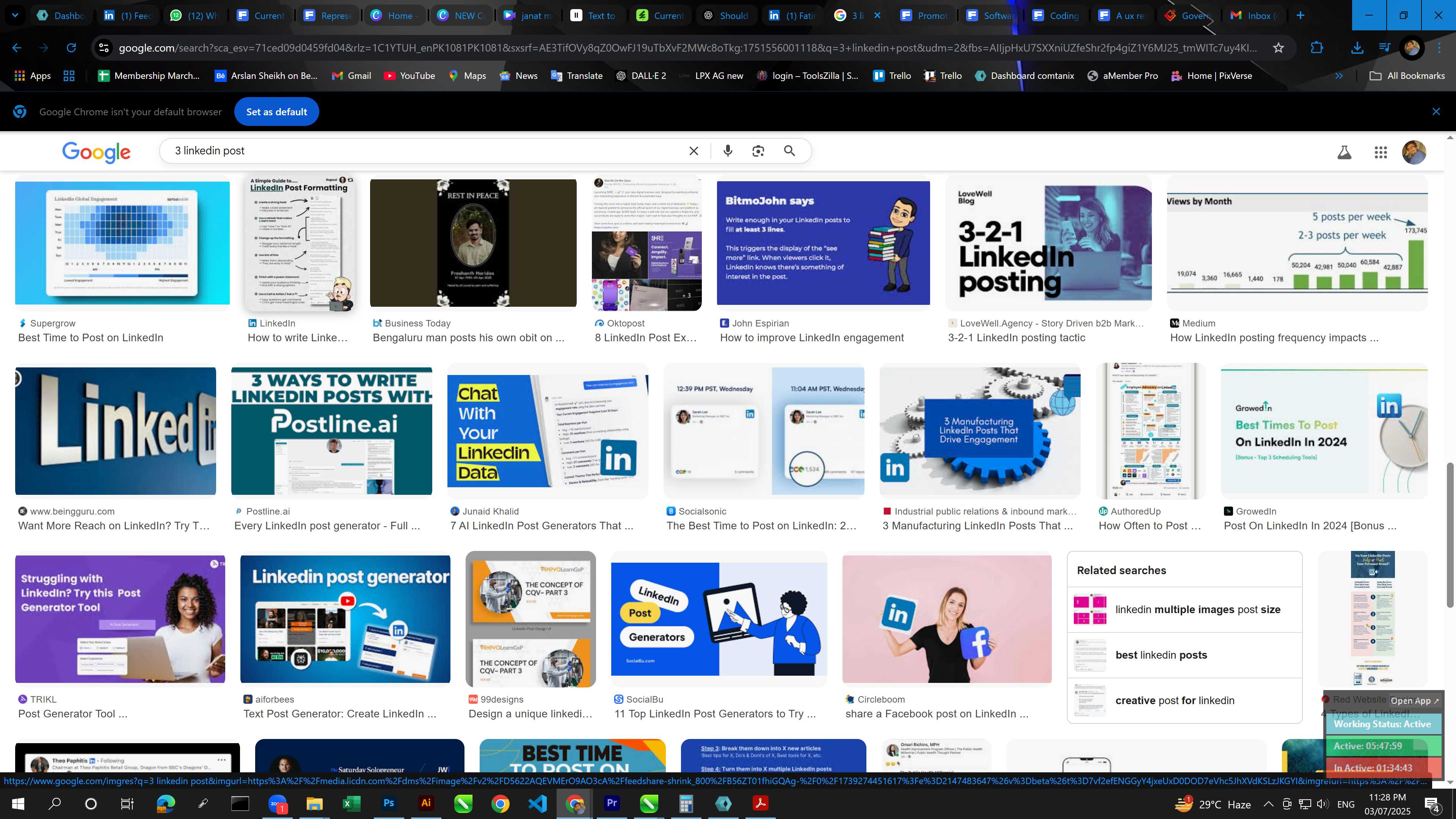Open the DALL·E 2 bookmark
Viewport: 1456px width, 819px height.
(x=640, y=76)
